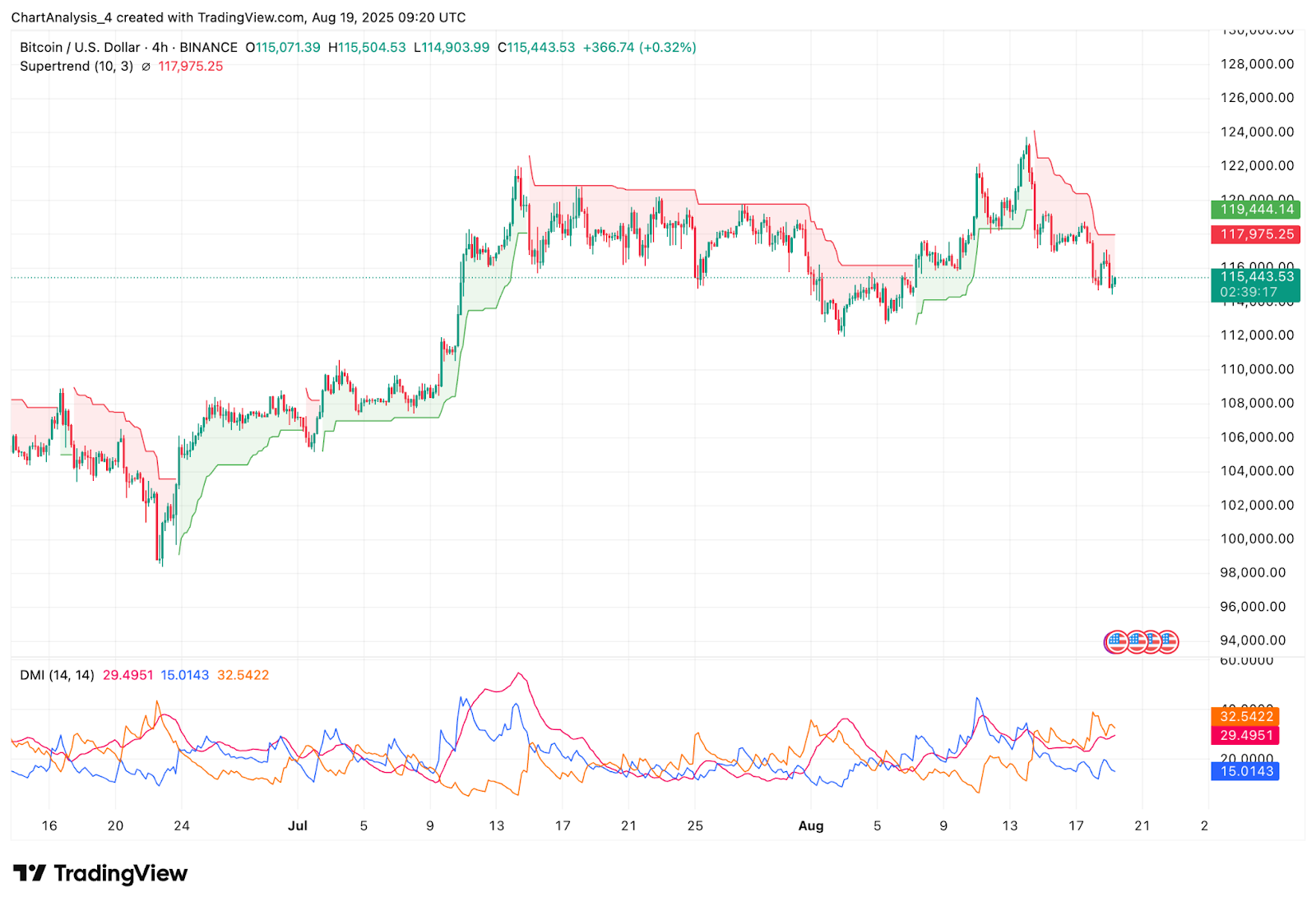The height and width of the screenshot is (906, 1316).
Task: Click the "20" date label on the time axis
Action: [x=116, y=825]
